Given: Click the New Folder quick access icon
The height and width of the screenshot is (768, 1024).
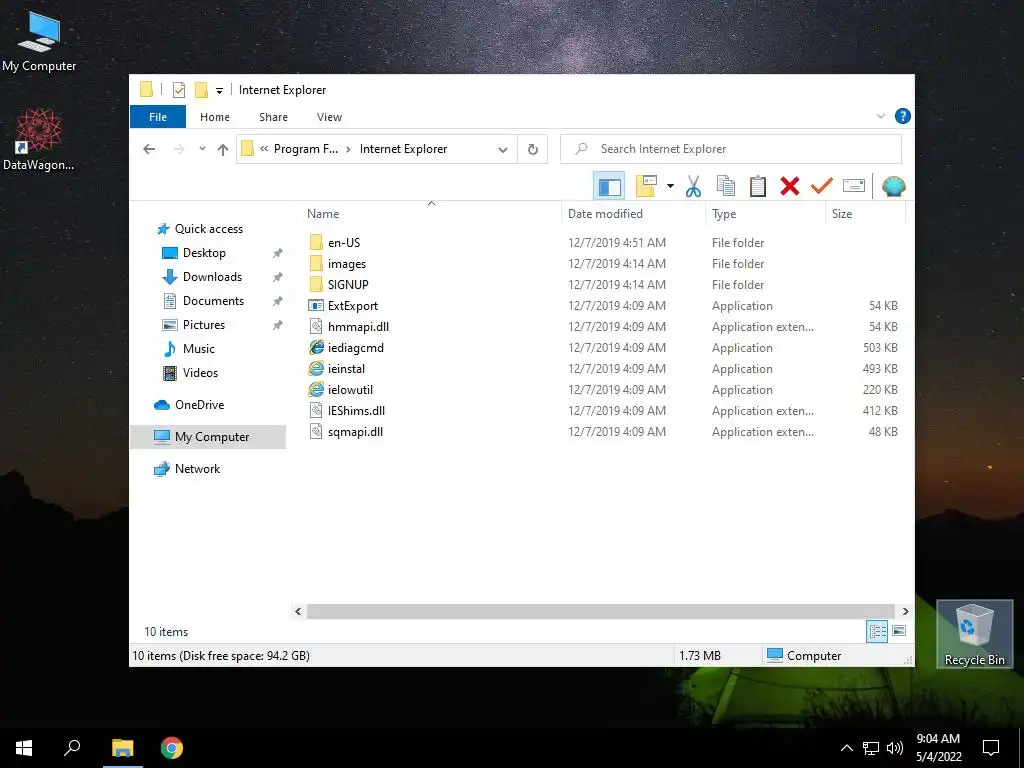Looking at the screenshot, I should pyautogui.click(x=201, y=90).
